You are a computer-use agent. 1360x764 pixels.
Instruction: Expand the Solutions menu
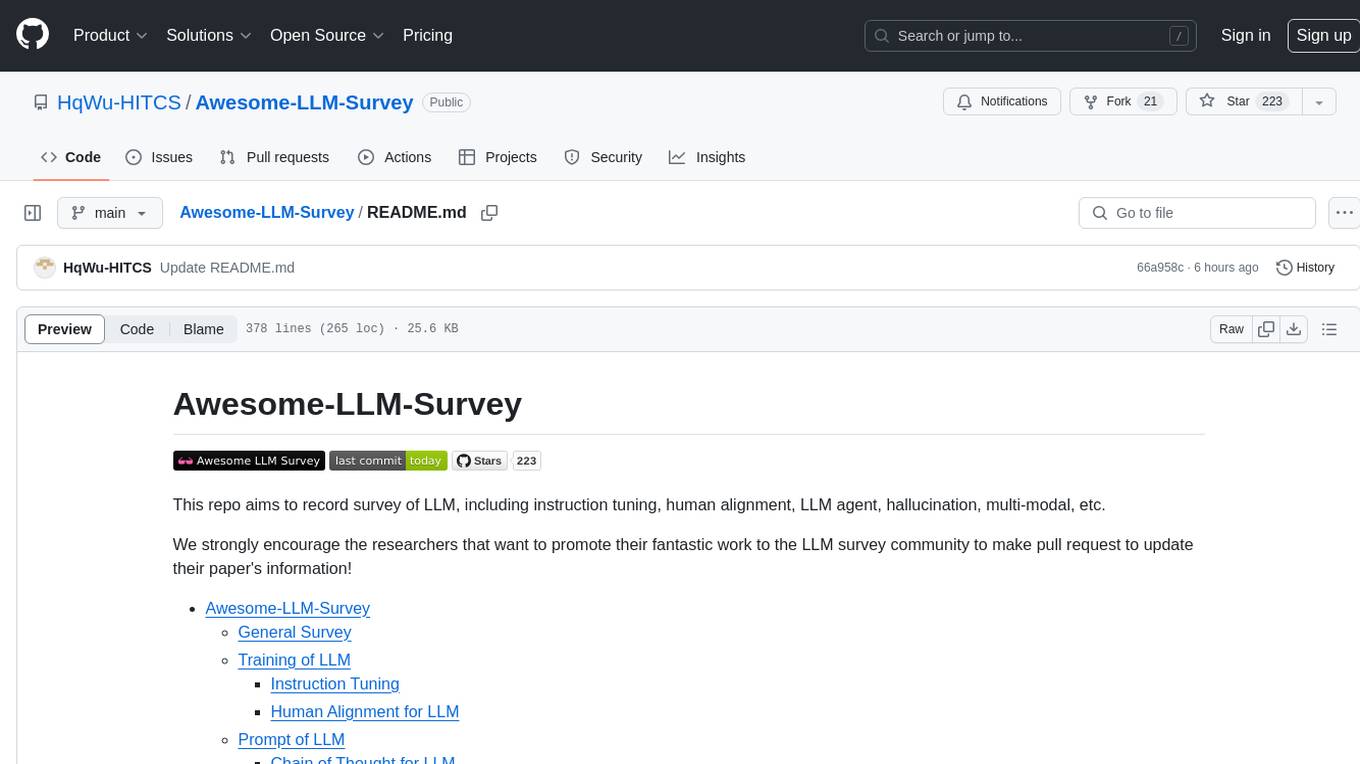click(x=208, y=35)
